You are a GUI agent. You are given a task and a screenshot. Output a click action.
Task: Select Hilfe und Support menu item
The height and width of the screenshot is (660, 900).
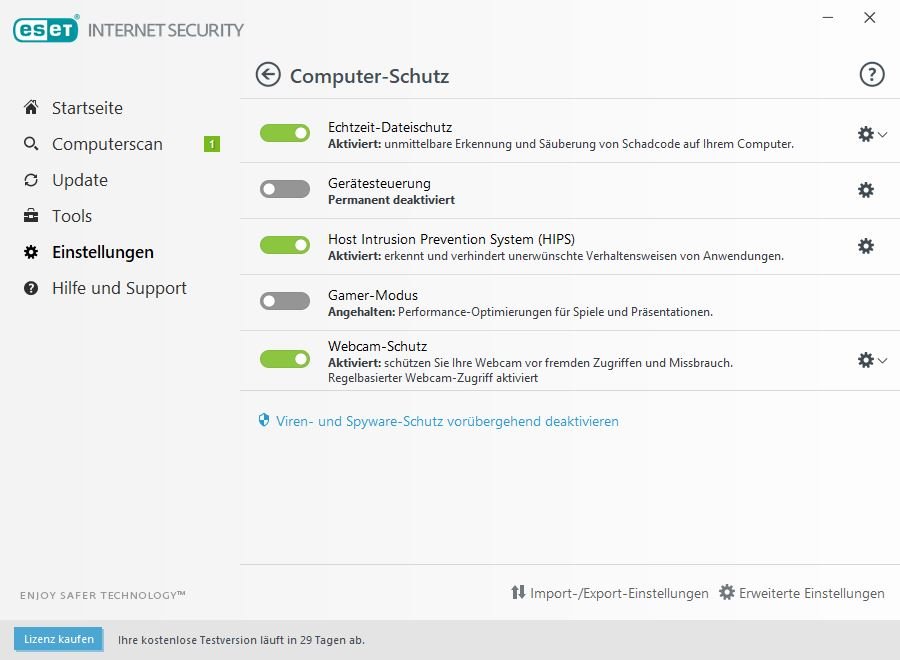pos(119,288)
